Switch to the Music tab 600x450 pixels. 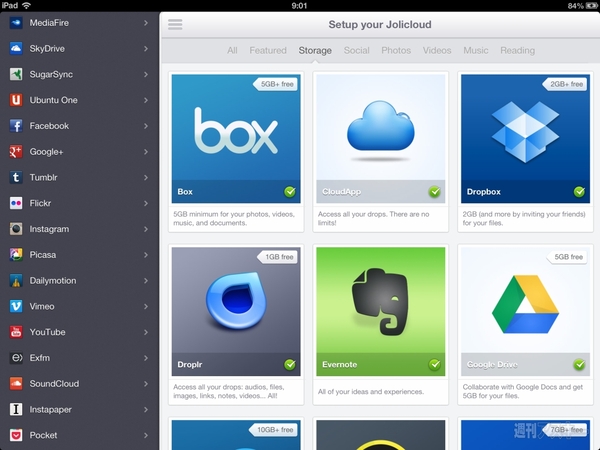click(476, 50)
